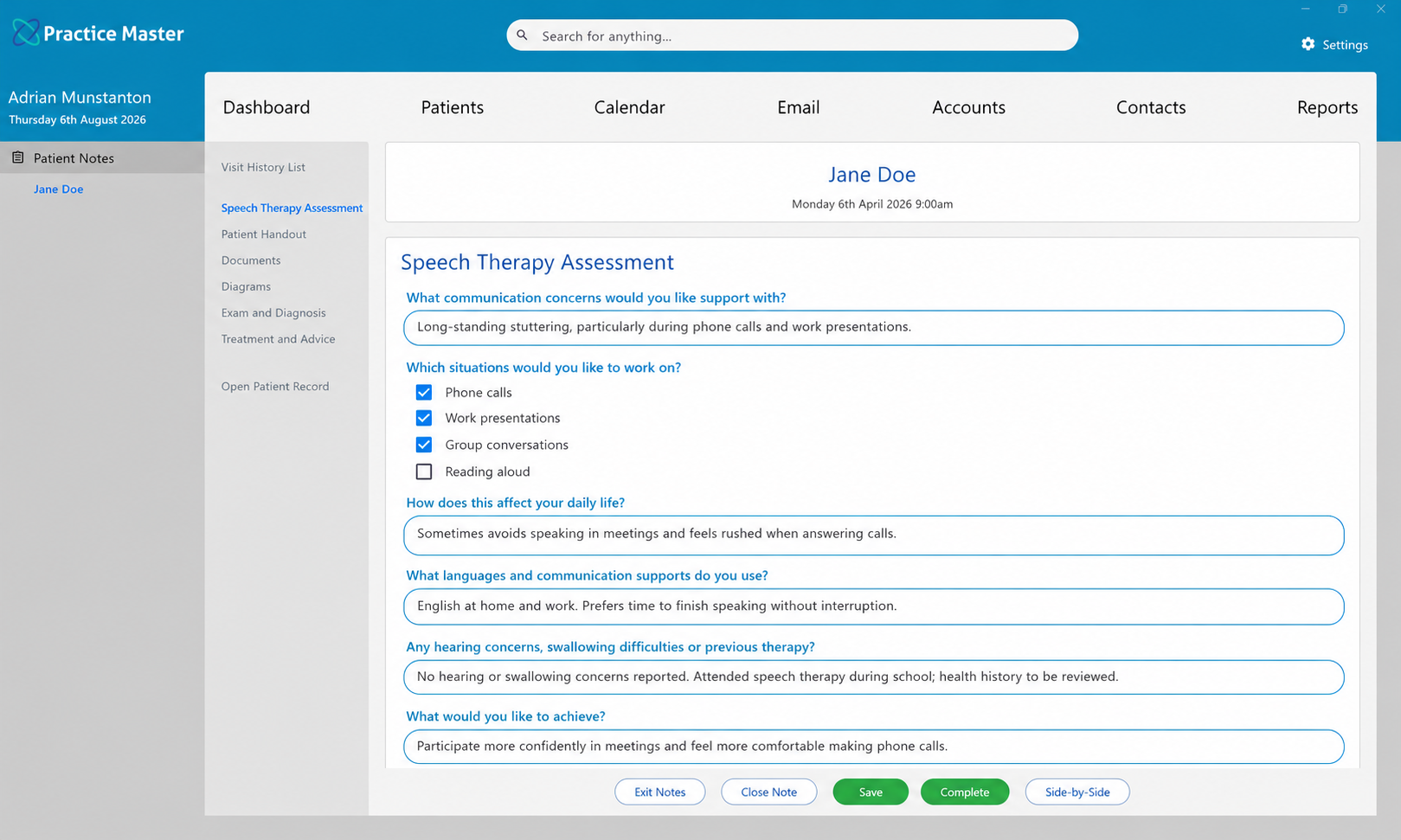Click the daily life impact answer field
The image size is (1401, 840).
874,535
